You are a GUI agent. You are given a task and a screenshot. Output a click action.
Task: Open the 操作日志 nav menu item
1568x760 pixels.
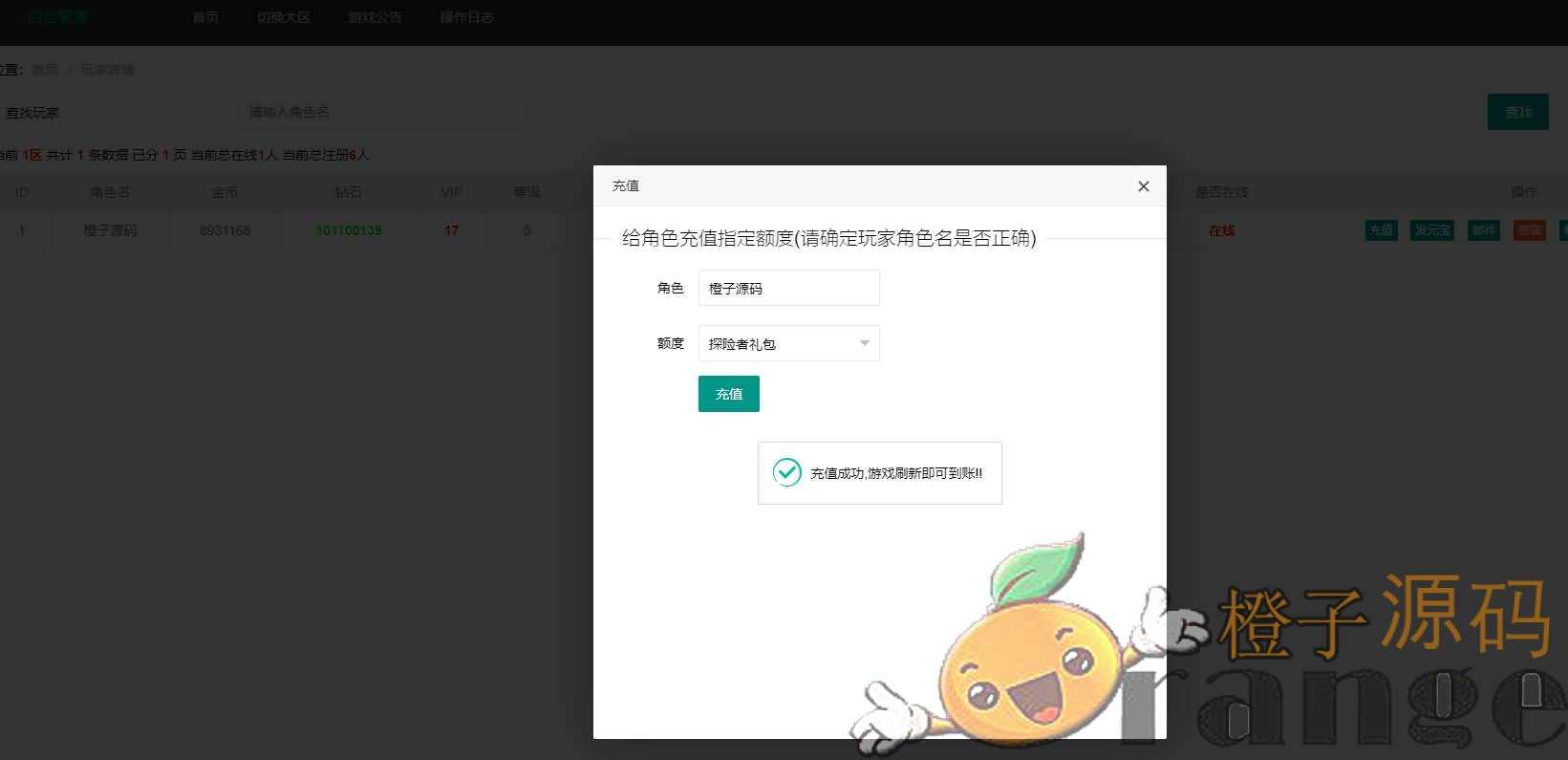pos(466,17)
